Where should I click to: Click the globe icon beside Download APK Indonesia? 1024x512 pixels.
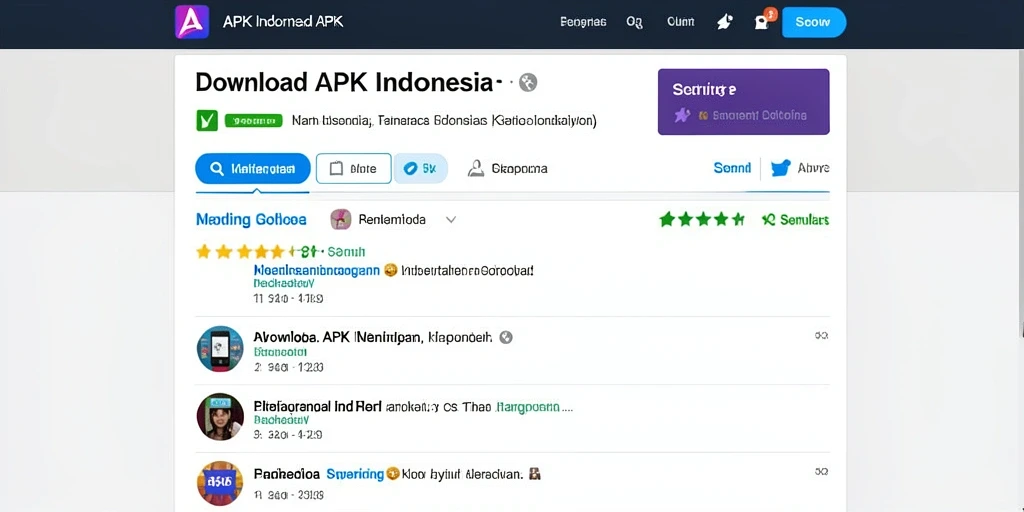tap(528, 82)
